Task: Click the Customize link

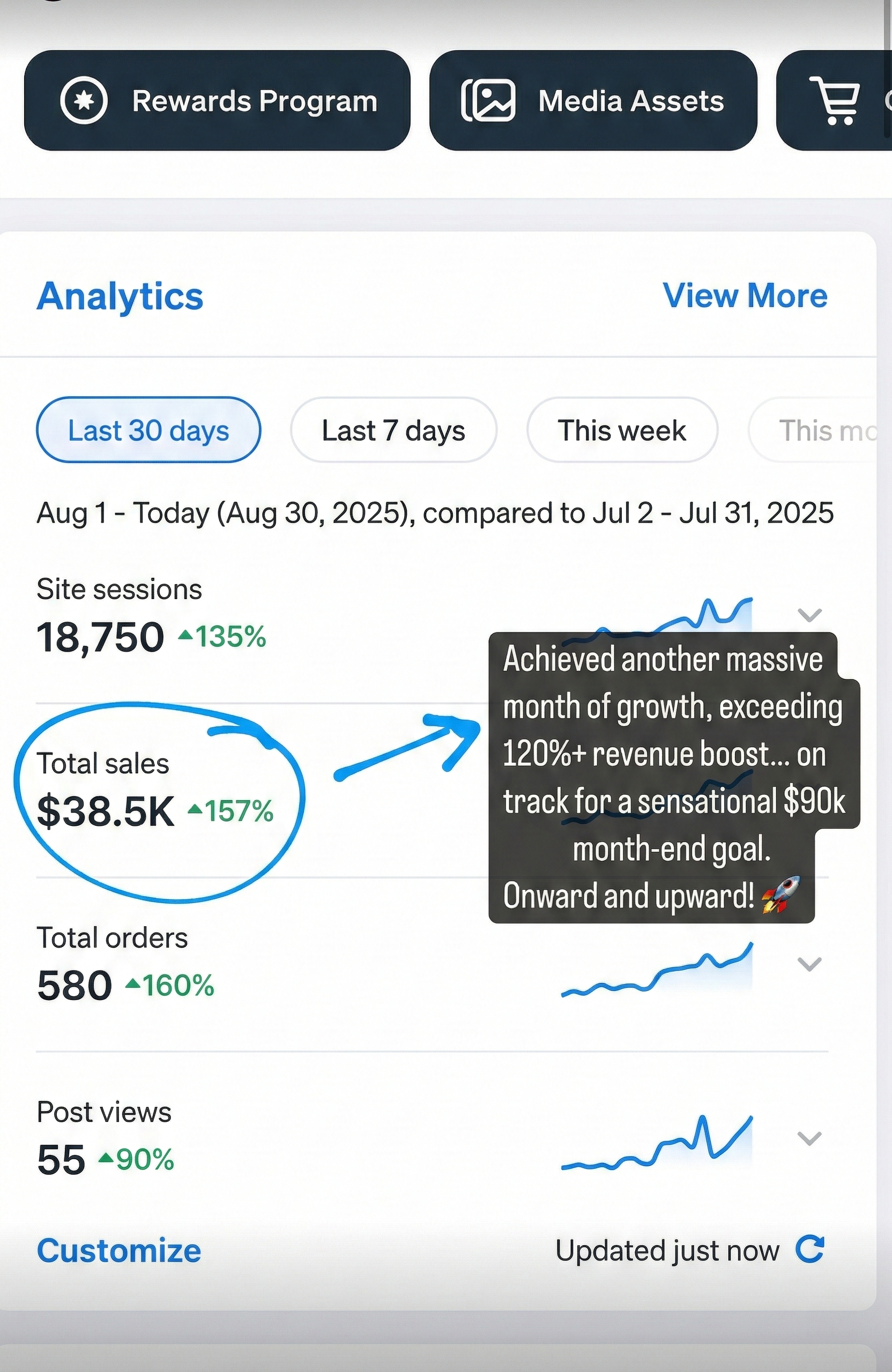Action: pos(119,1250)
